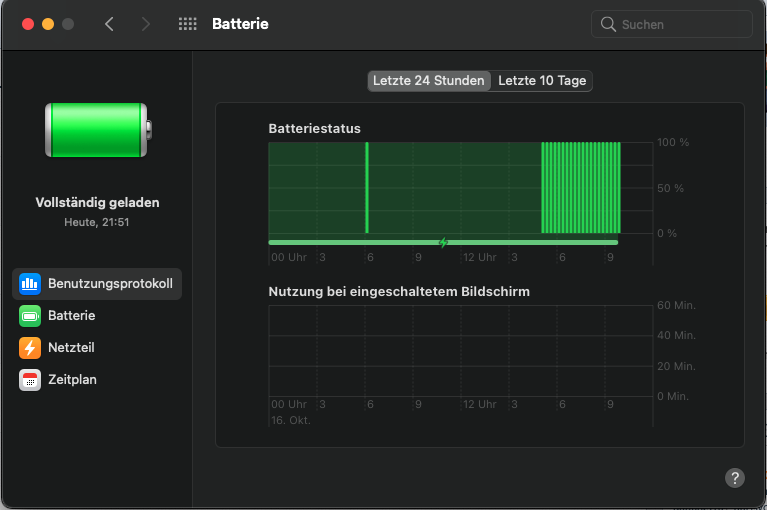Click the Nutzung bei eingeschaltetem Bildschirm chart
The image size is (767, 510).
pos(460,350)
